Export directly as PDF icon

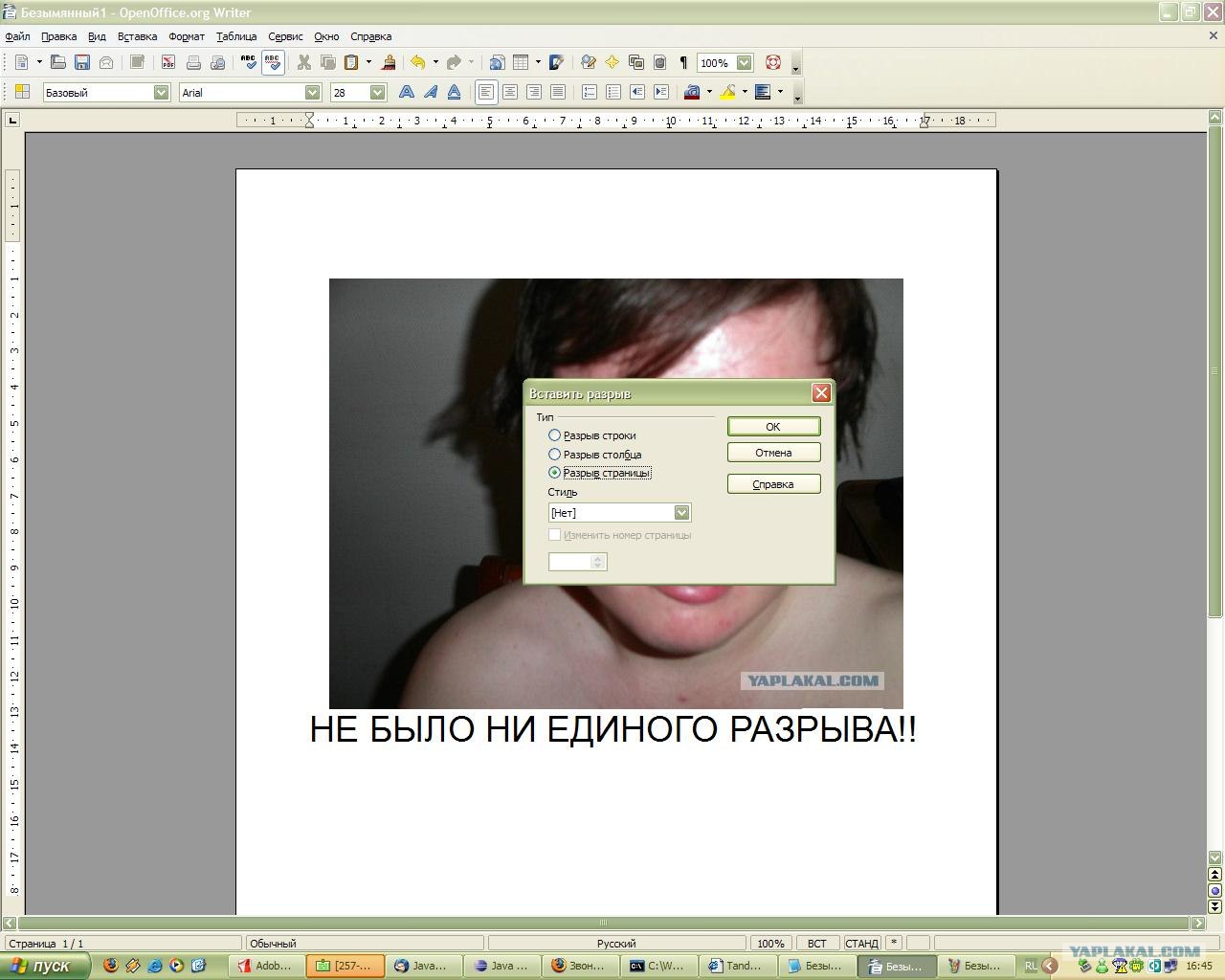point(168,63)
